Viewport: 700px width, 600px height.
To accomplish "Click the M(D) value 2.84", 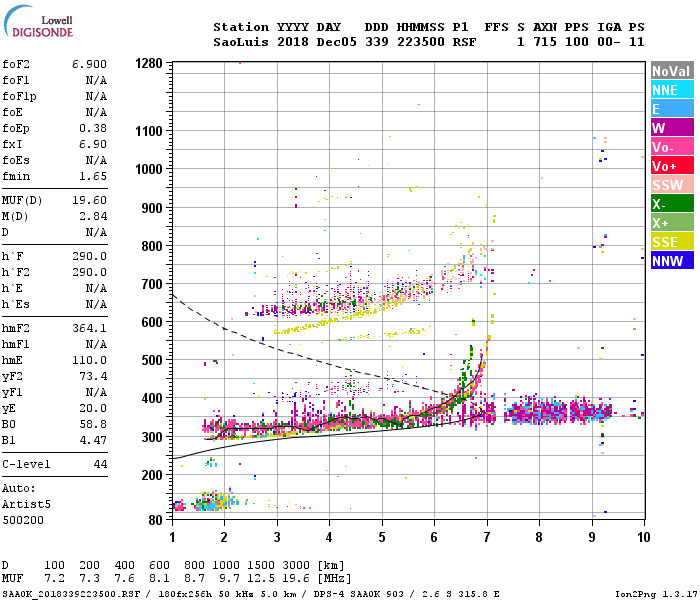I will pyautogui.click(x=93, y=216).
